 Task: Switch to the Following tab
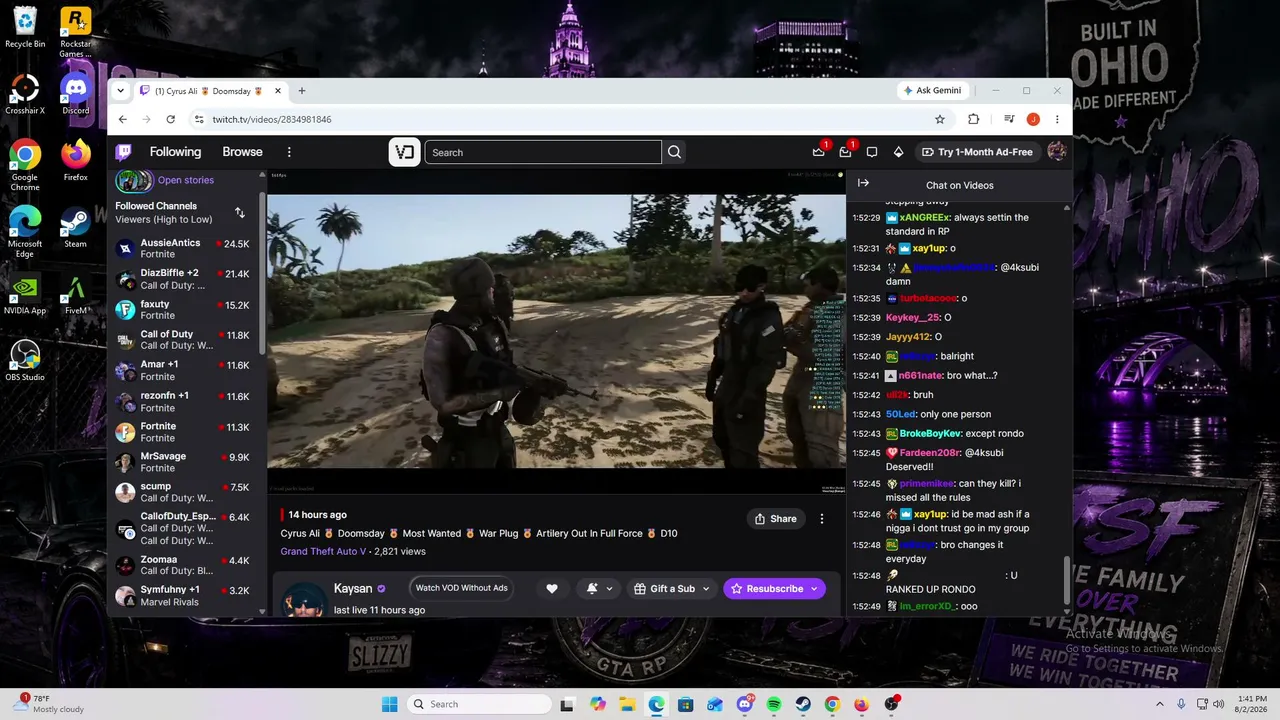[175, 152]
